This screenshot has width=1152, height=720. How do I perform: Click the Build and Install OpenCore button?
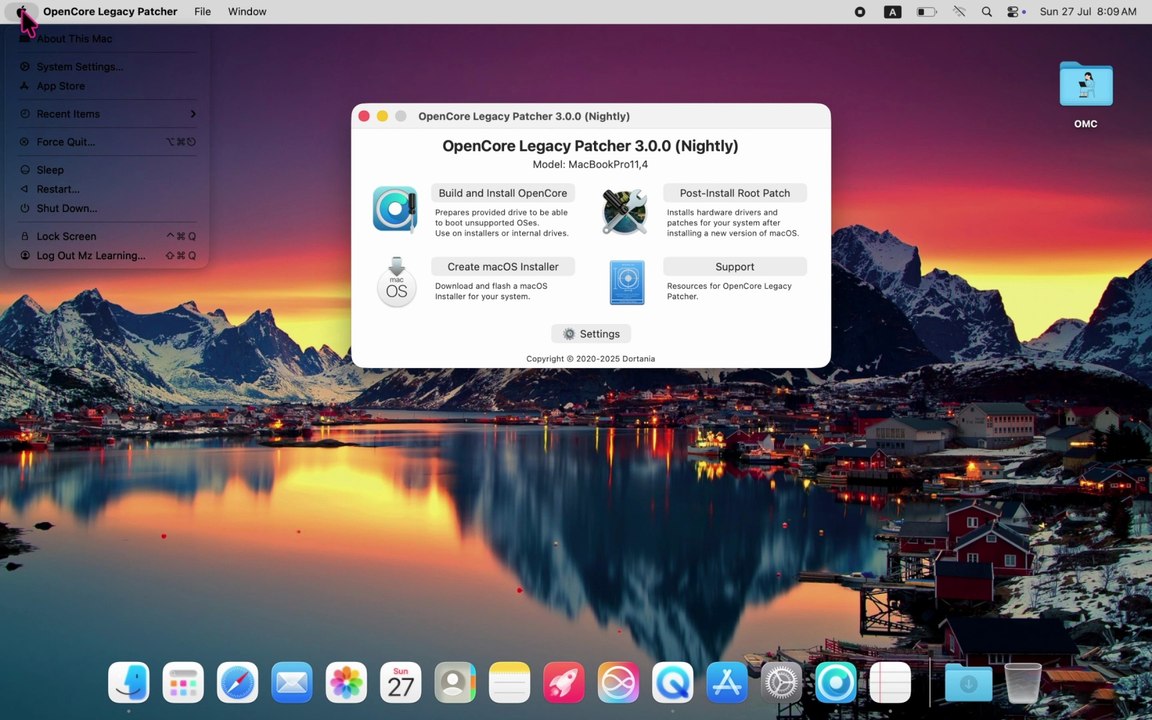point(503,192)
